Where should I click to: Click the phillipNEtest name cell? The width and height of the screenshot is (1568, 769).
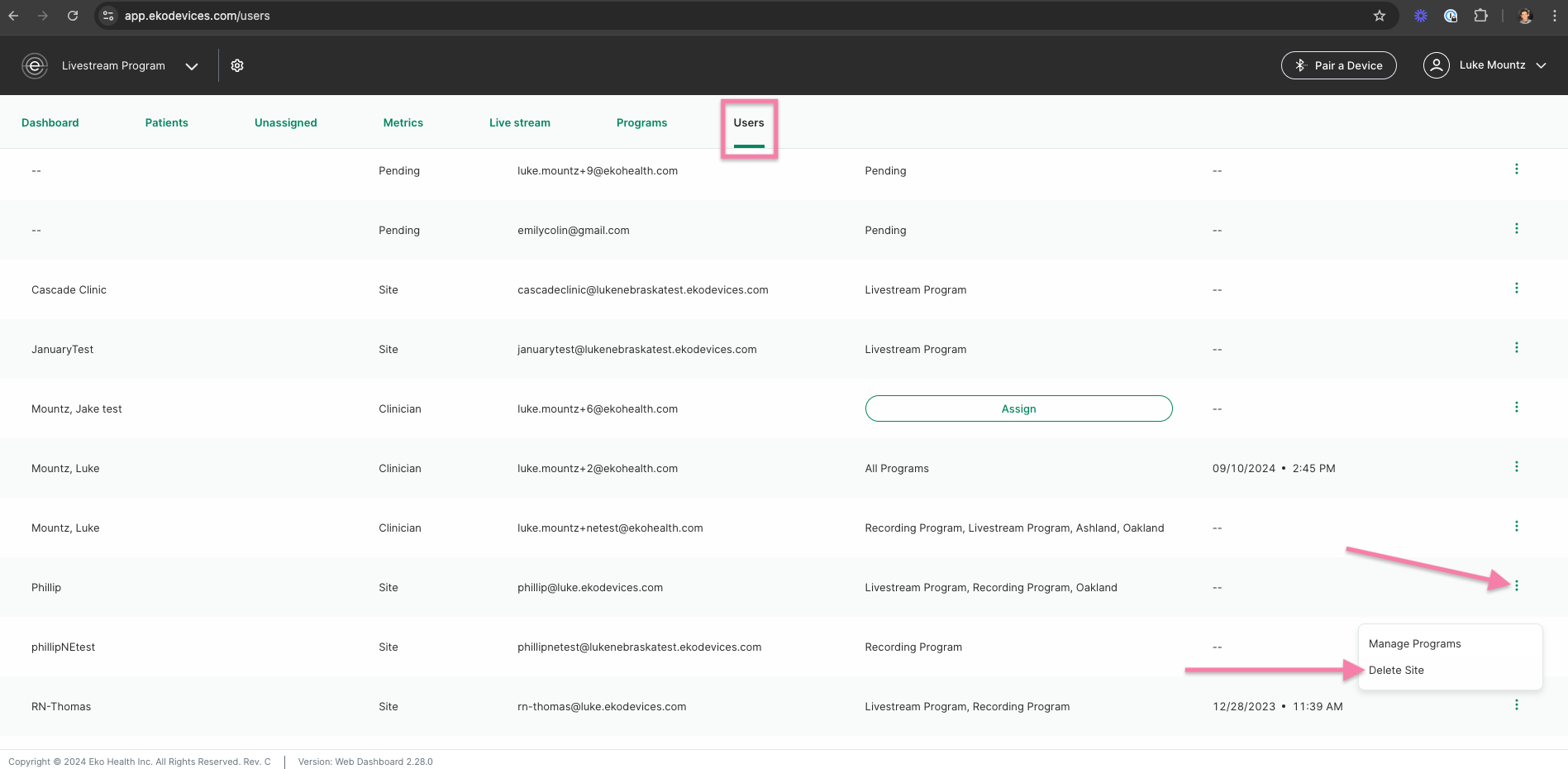click(64, 647)
